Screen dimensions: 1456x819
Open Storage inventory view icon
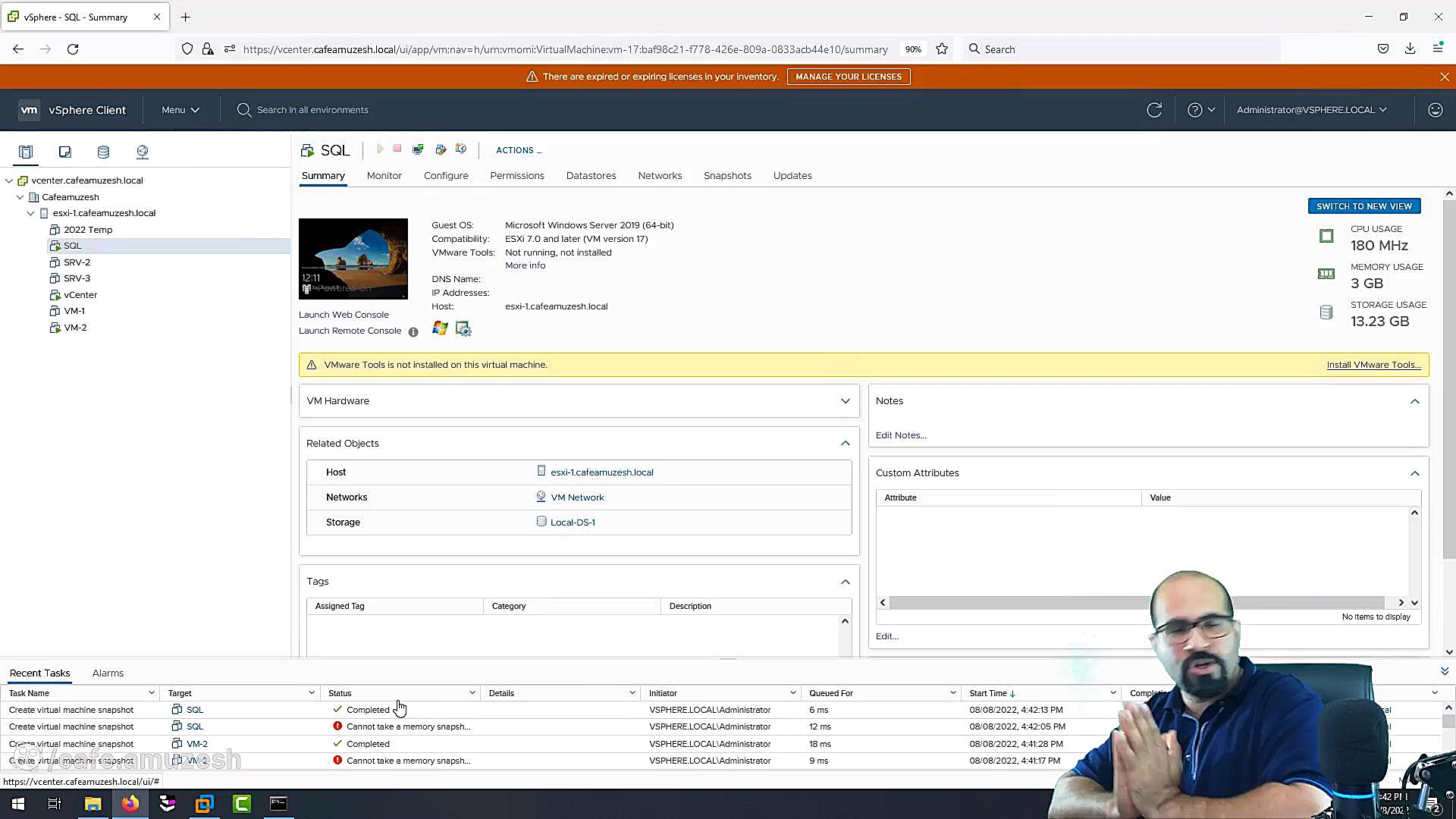tap(103, 152)
